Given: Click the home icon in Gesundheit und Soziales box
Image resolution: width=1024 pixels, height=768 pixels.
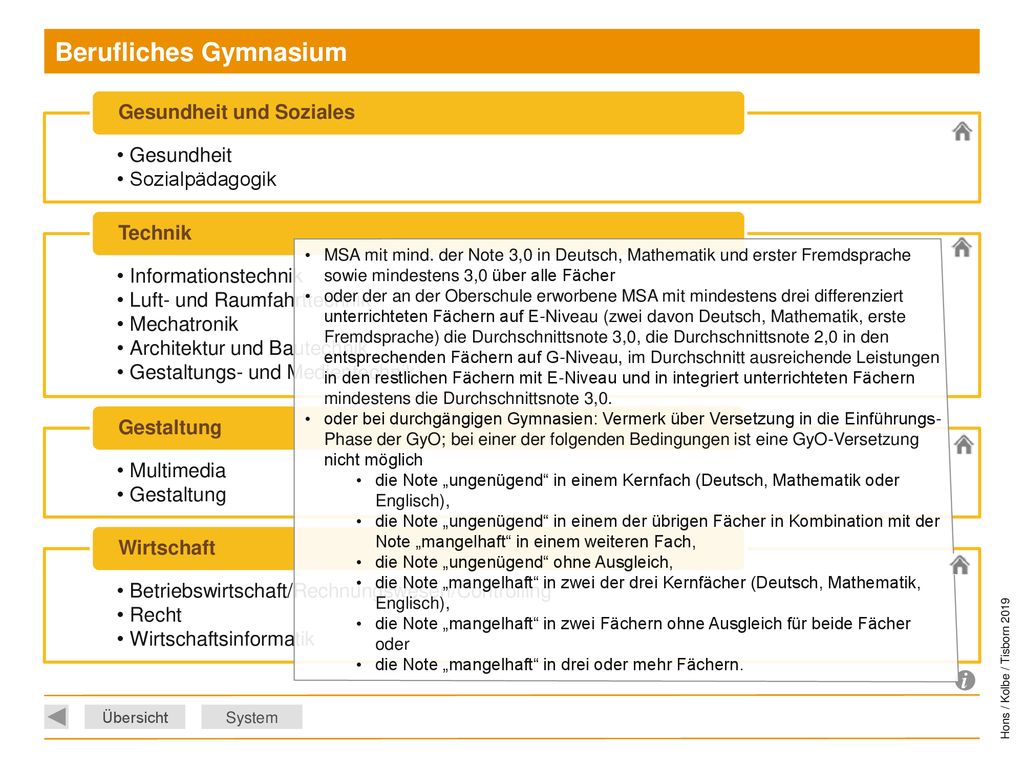Looking at the screenshot, I should point(961,131).
